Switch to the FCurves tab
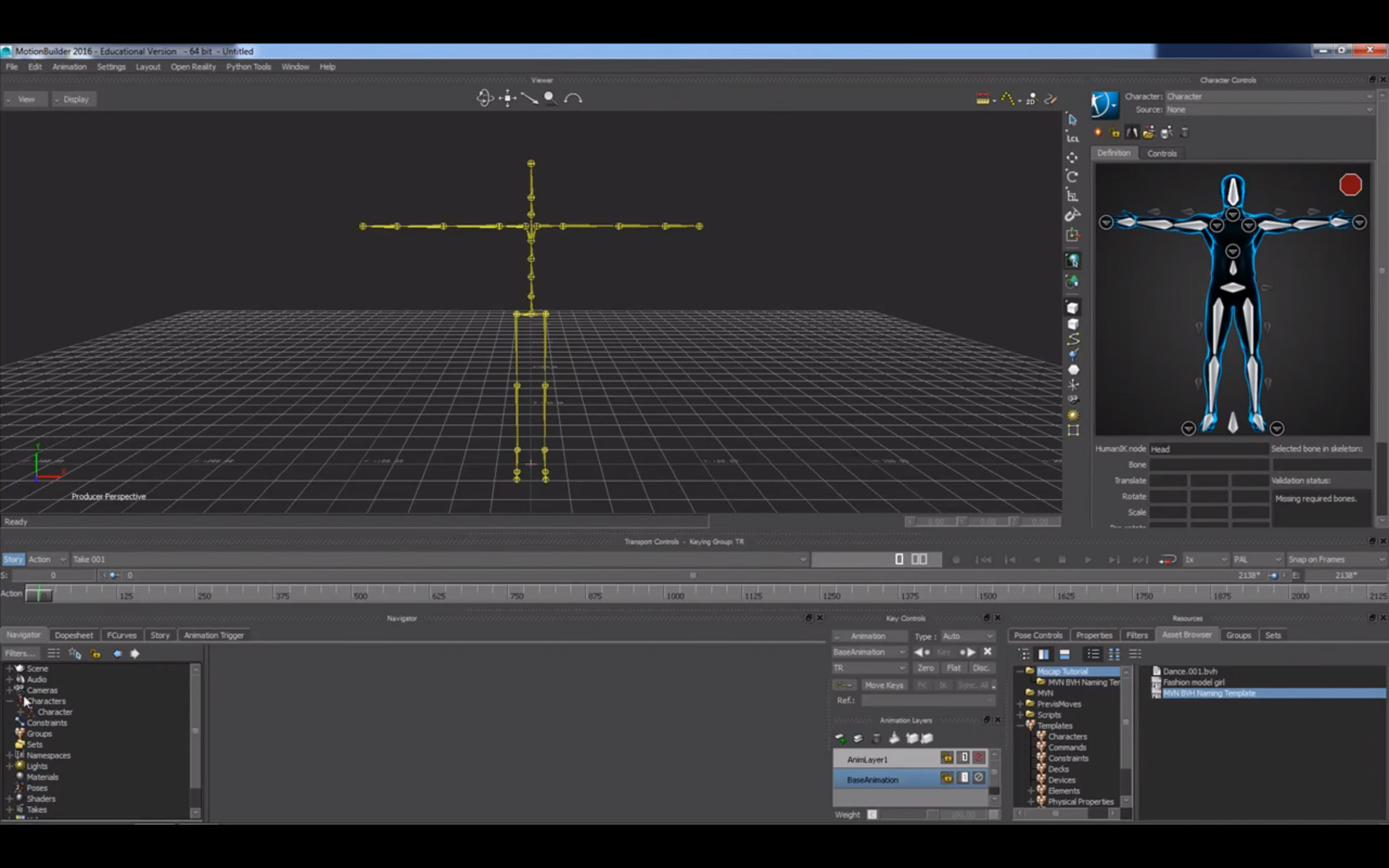The height and width of the screenshot is (868, 1389). click(x=122, y=635)
